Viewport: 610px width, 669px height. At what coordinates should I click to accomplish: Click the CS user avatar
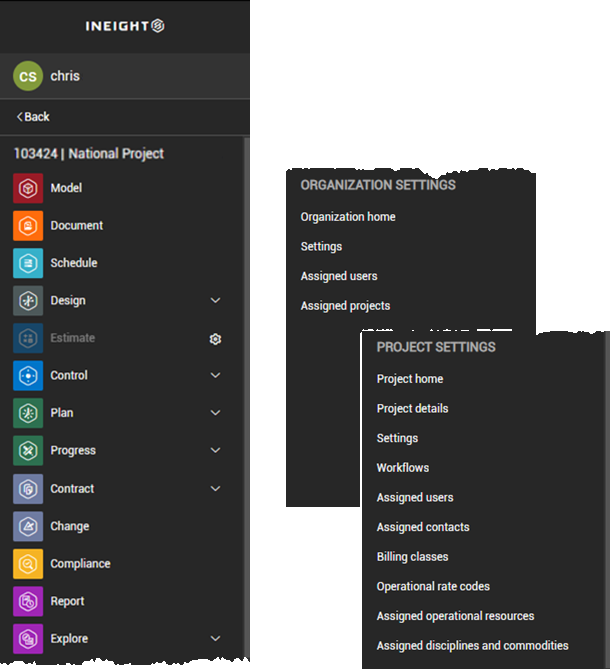(27, 76)
